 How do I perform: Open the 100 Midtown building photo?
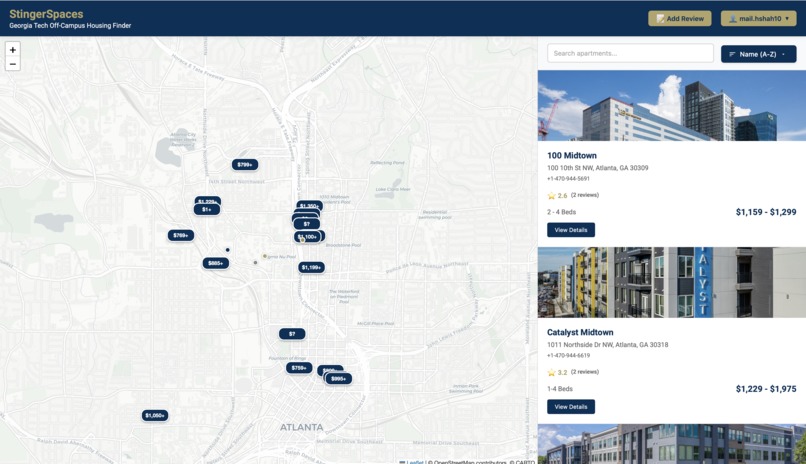point(672,106)
